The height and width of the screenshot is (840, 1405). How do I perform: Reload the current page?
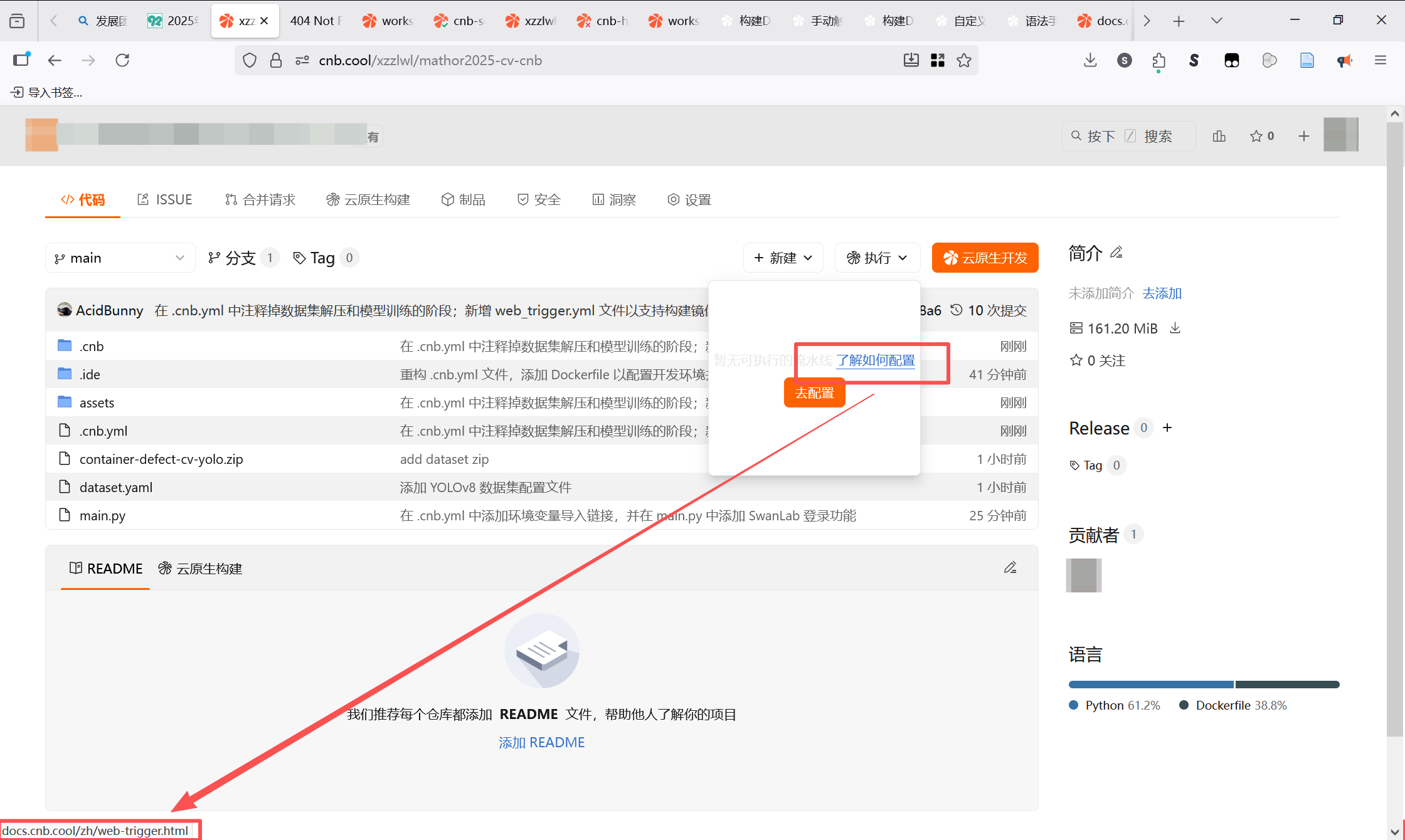(x=122, y=60)
